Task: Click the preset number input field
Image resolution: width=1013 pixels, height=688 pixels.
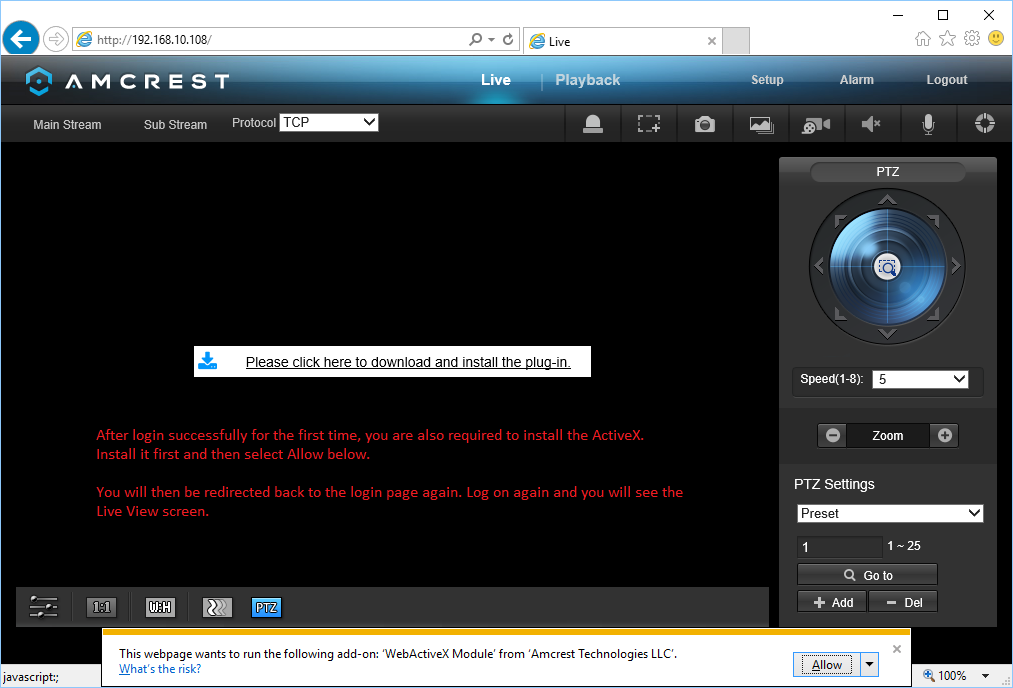Action: [x=839, y=547]
